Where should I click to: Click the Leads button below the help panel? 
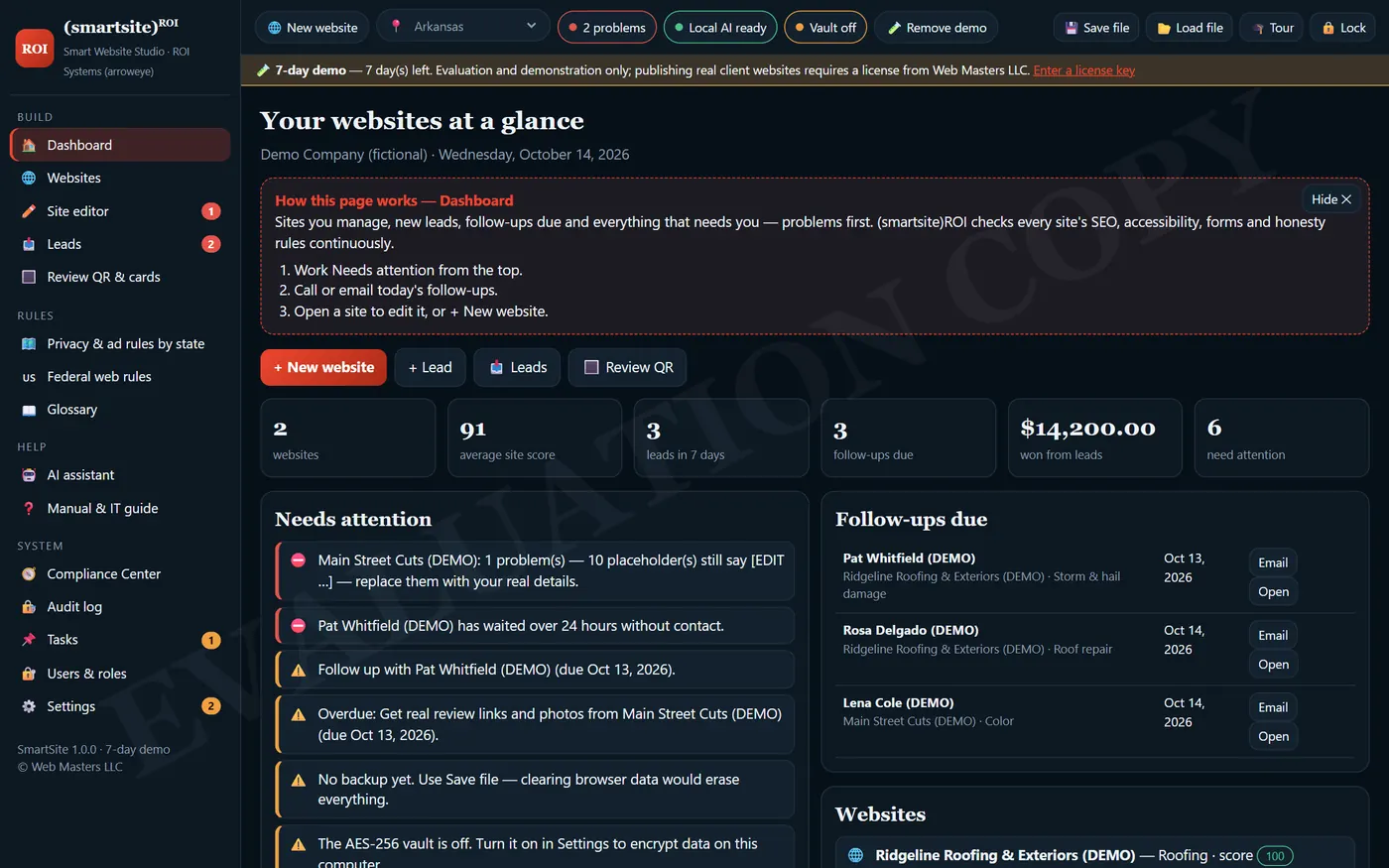coord(517,367)
